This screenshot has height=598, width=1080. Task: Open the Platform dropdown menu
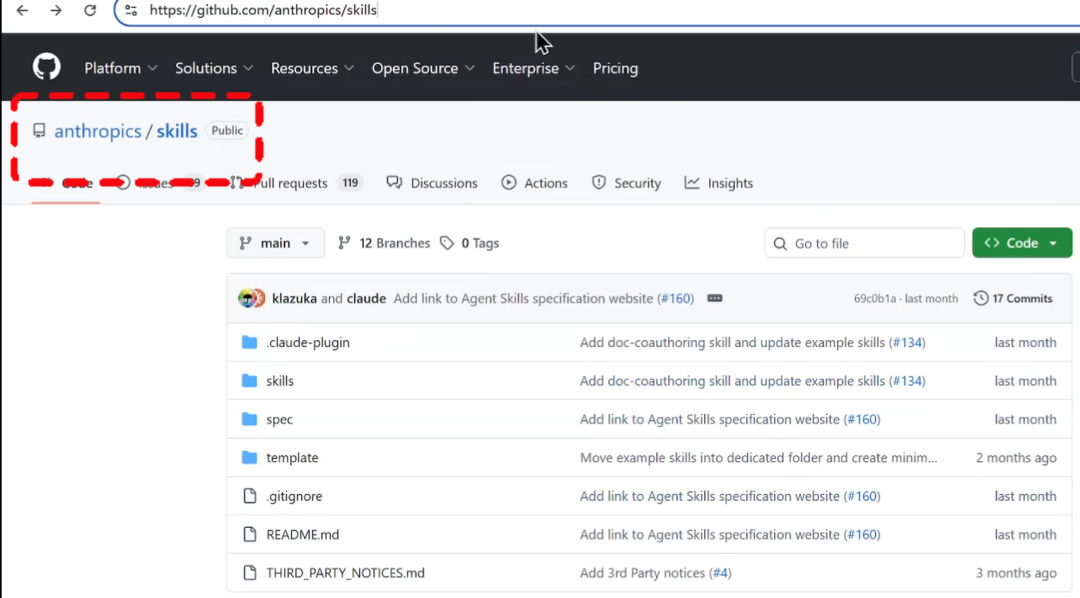(121, 68)
